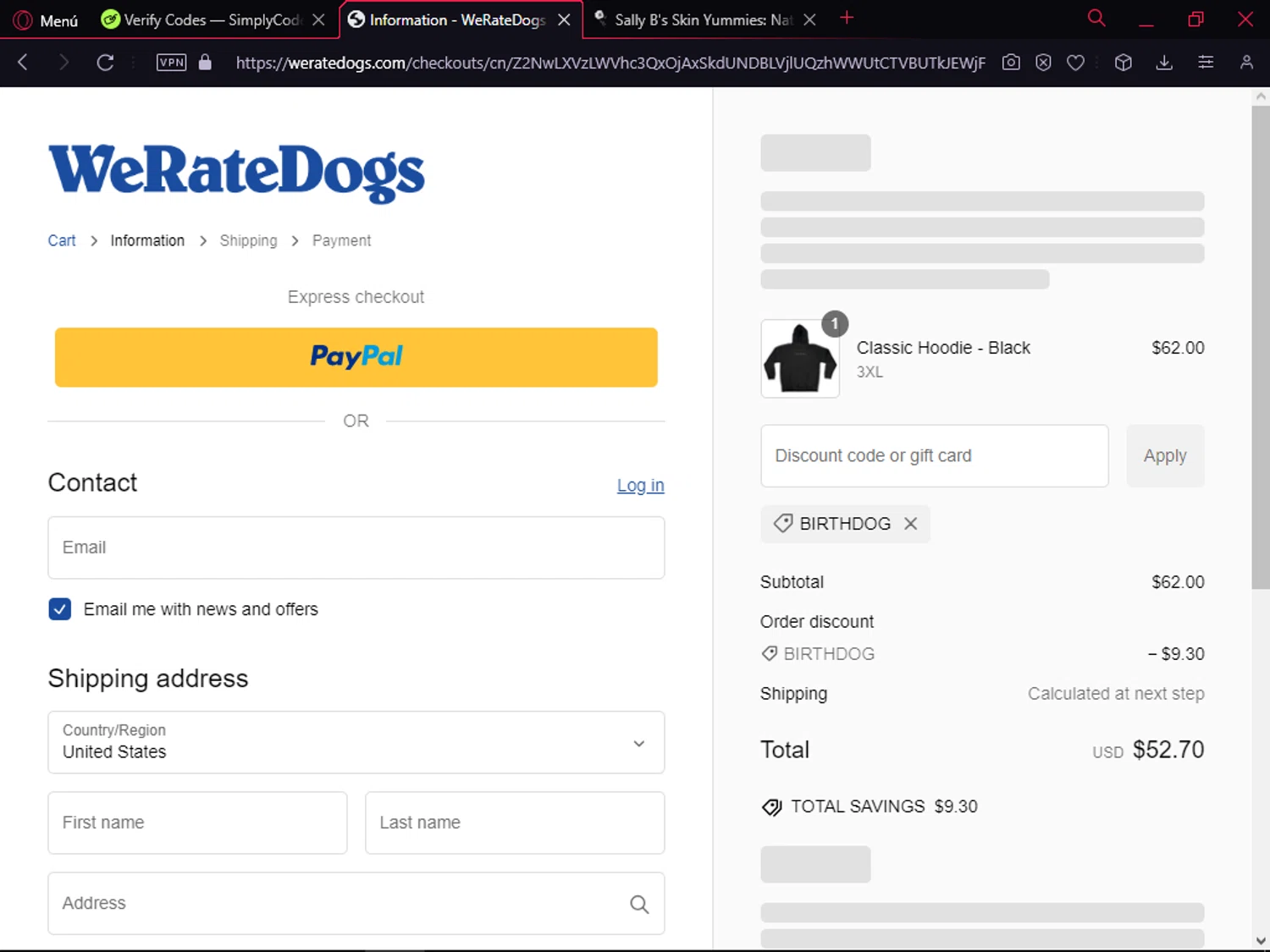Pay with the PayPal express button

[356, 357]
